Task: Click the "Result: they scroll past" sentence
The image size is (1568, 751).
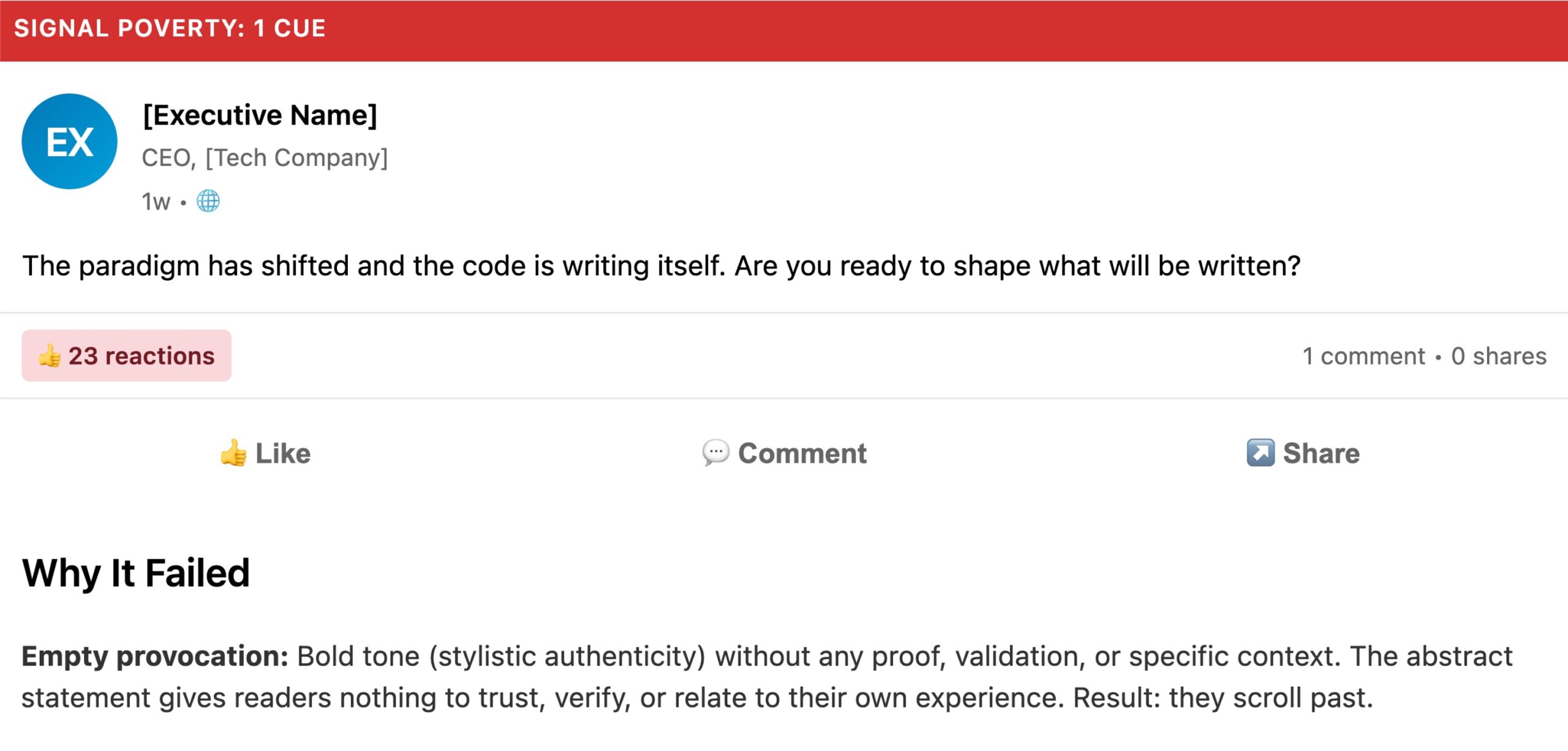Action: tap(1223, 698)
